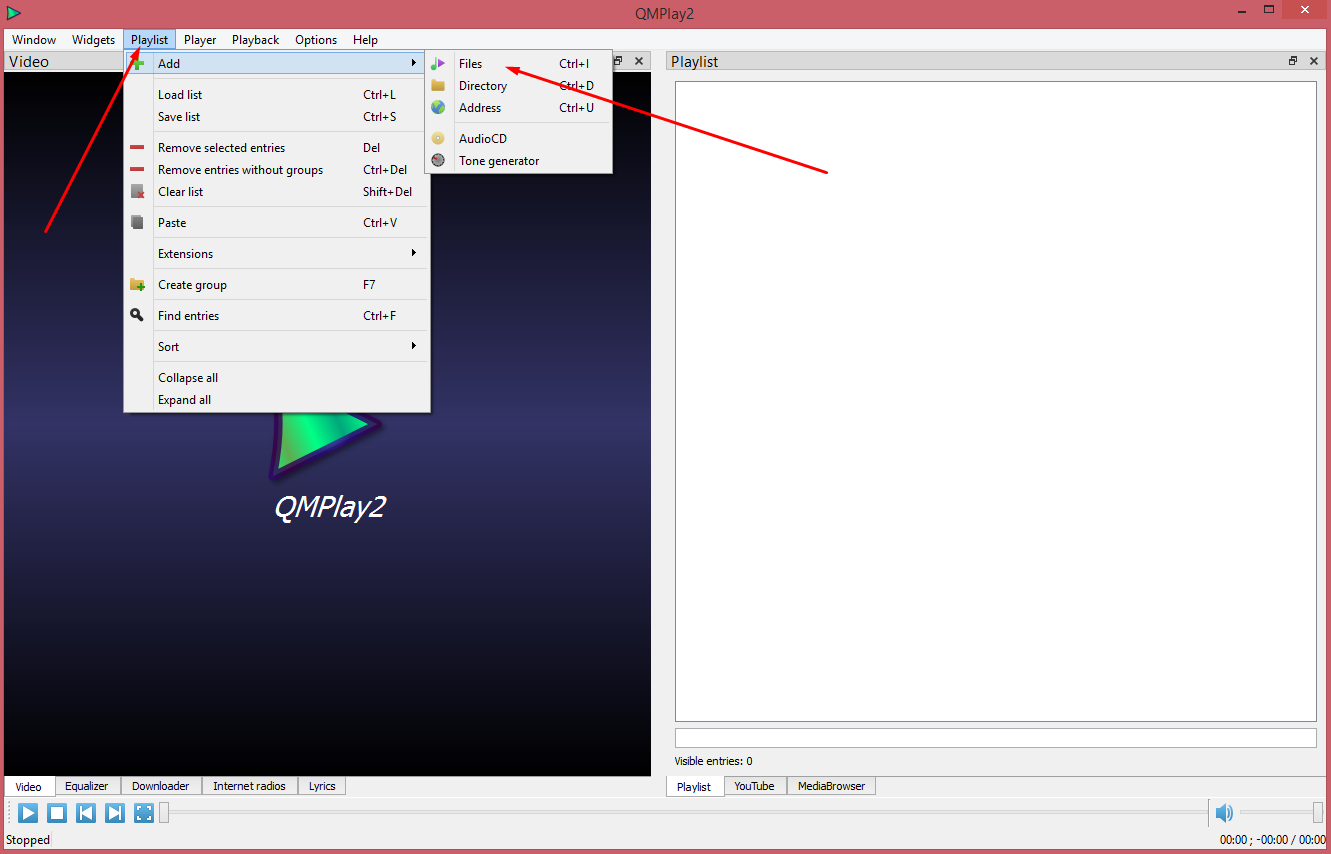Click the playlist filter input field
This screenshot has height=854, width=1331.
pos(995,738)
